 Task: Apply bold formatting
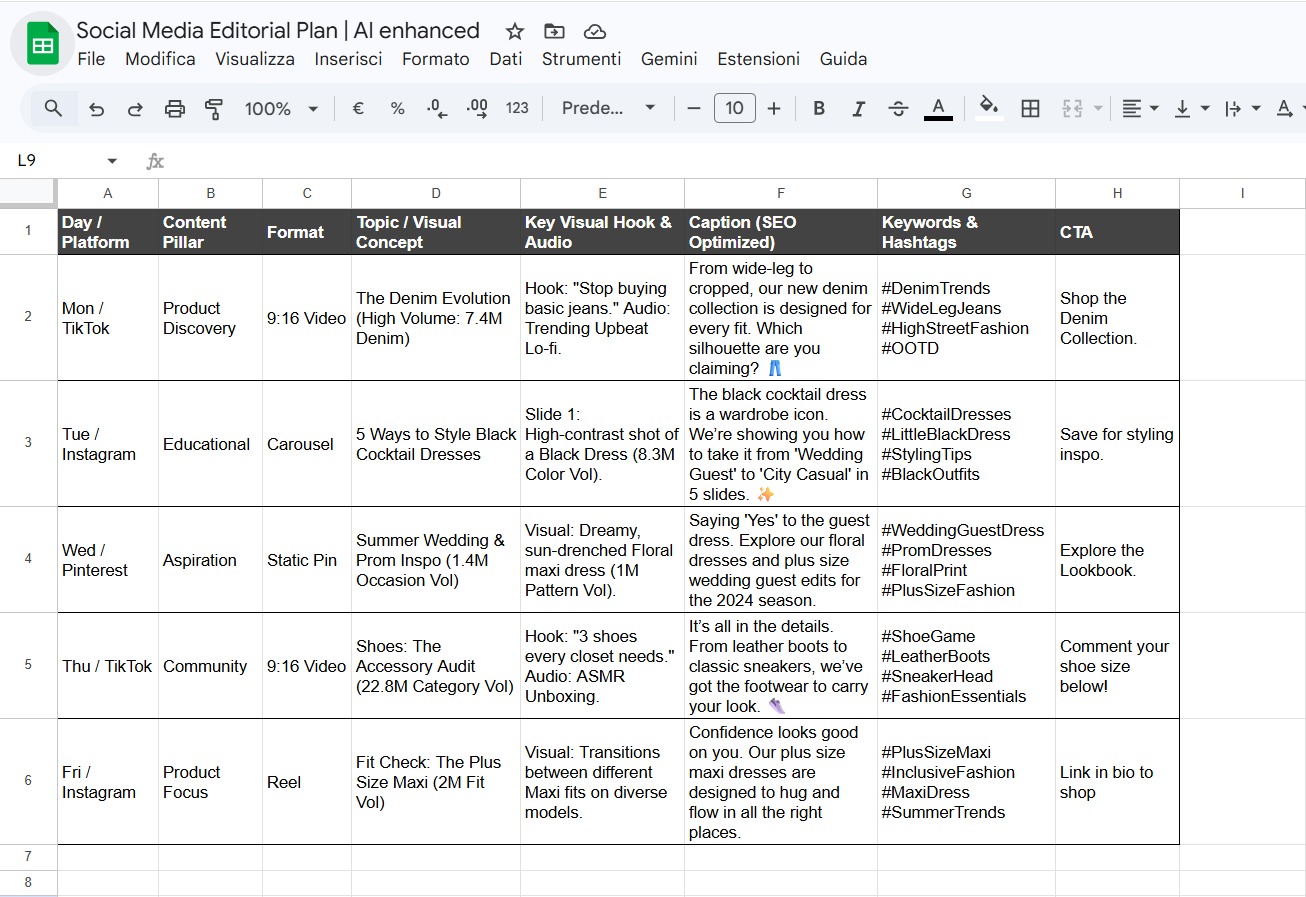pos(818,108)
